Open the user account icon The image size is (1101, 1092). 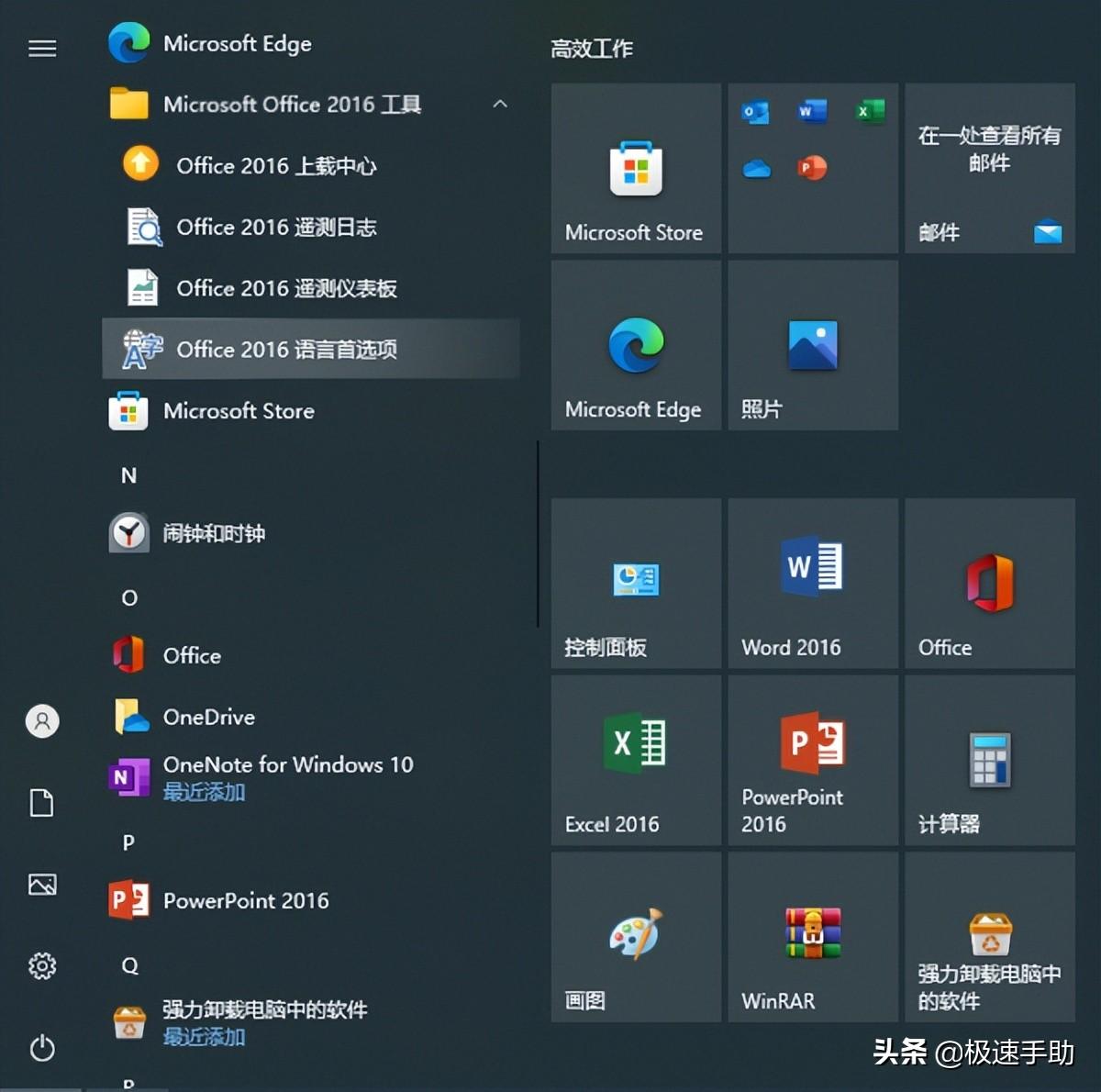42,721
